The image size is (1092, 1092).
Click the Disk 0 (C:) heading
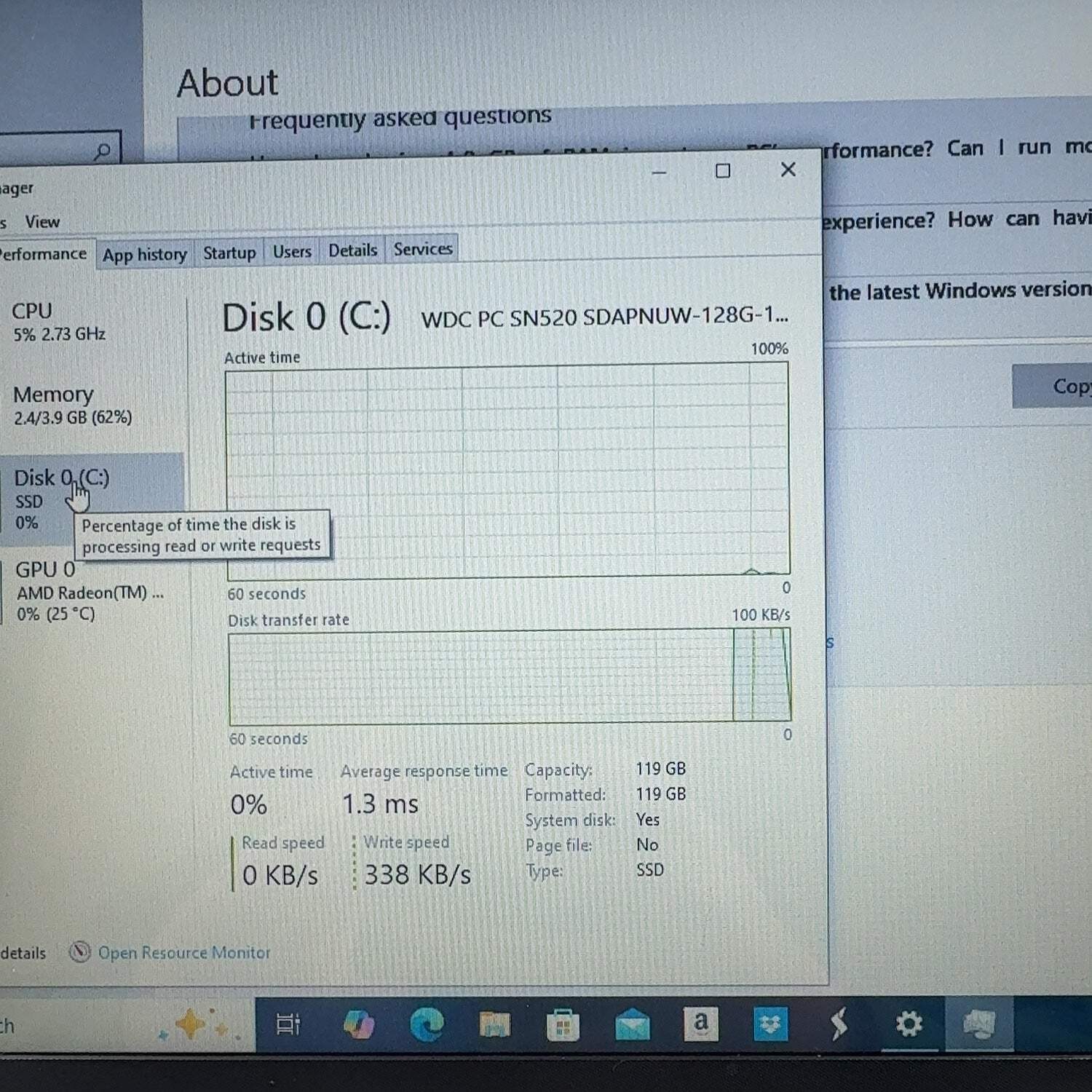pos(306,318)
